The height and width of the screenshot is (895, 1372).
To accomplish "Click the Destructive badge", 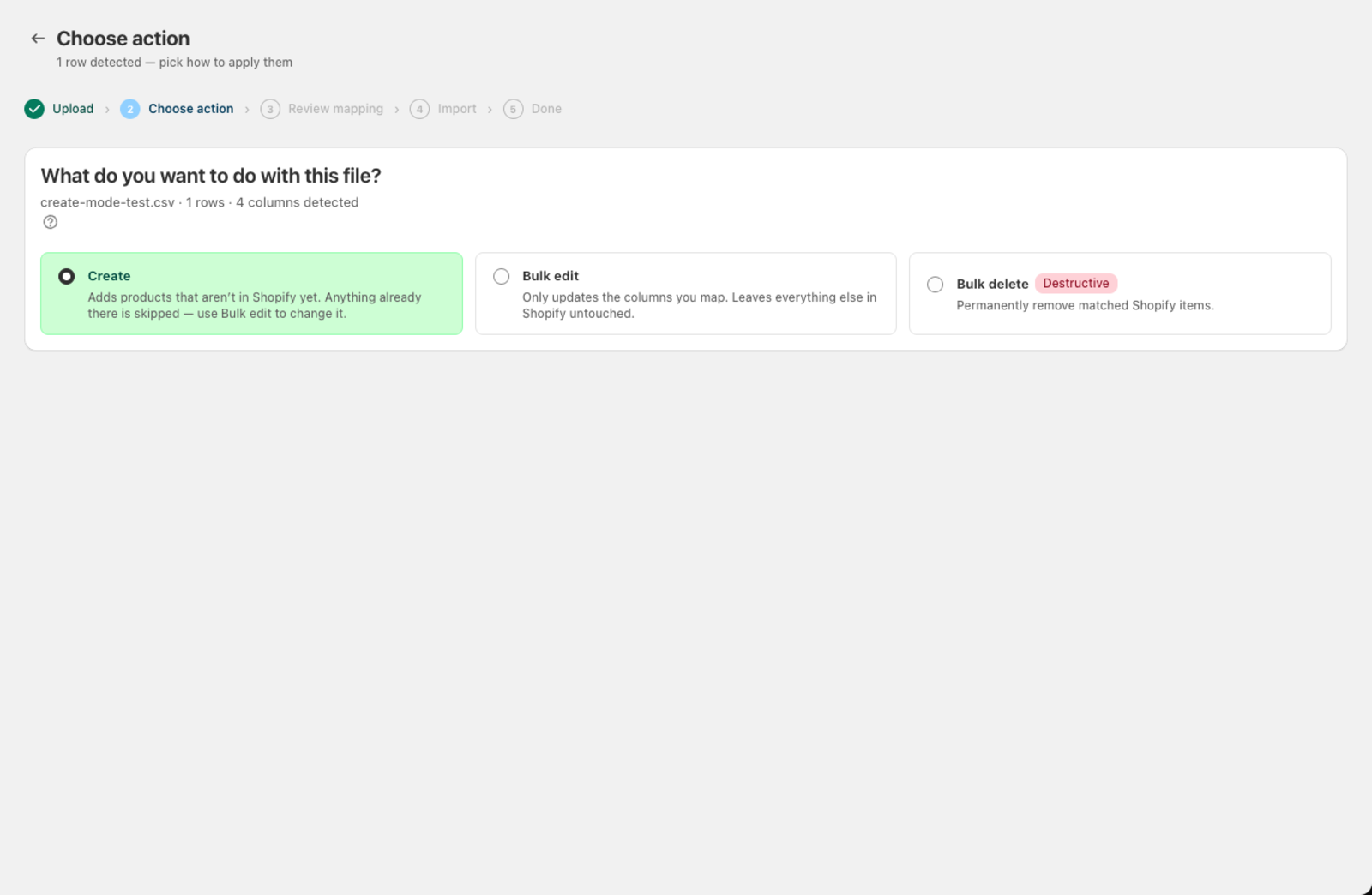I will click(1076, 284).
